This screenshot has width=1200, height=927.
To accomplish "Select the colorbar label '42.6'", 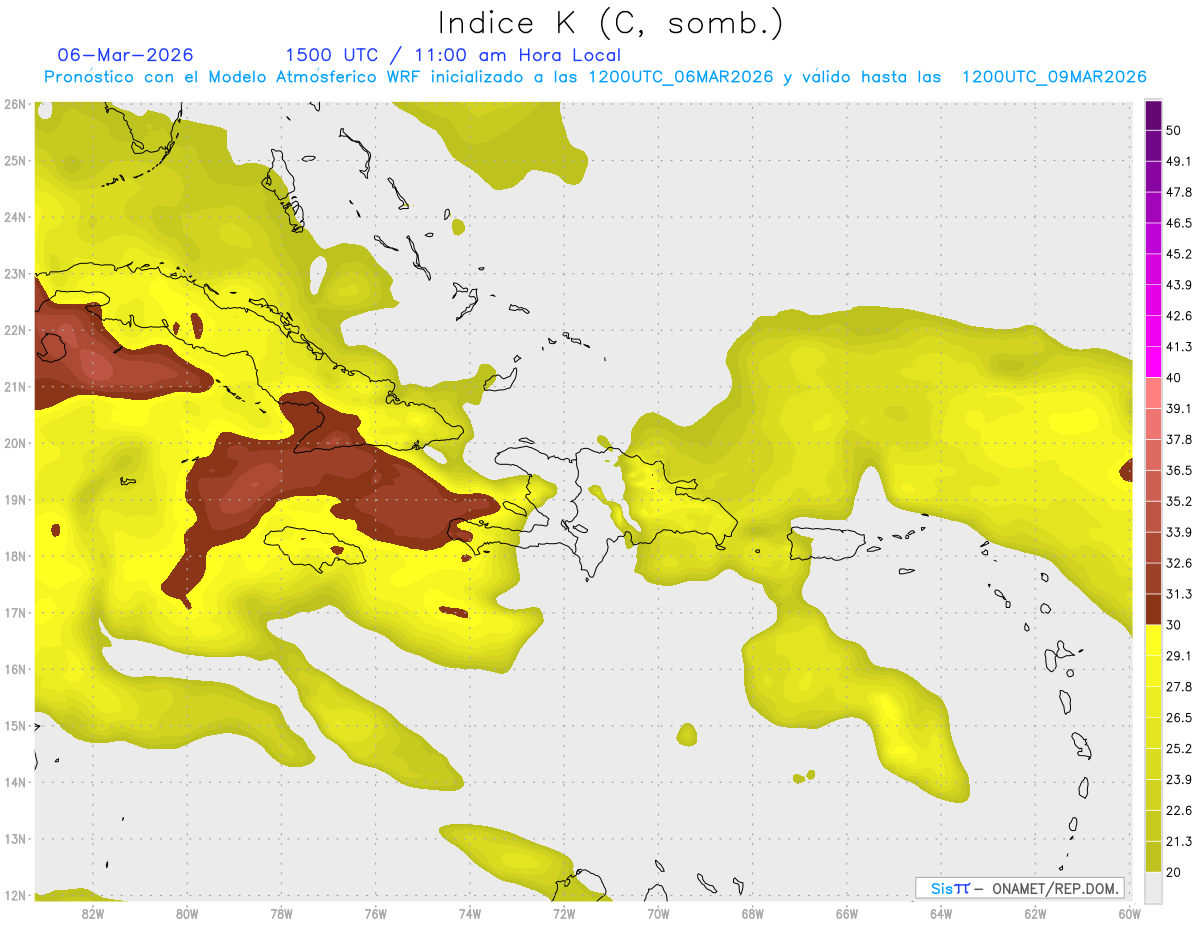I will [1179, 316].
